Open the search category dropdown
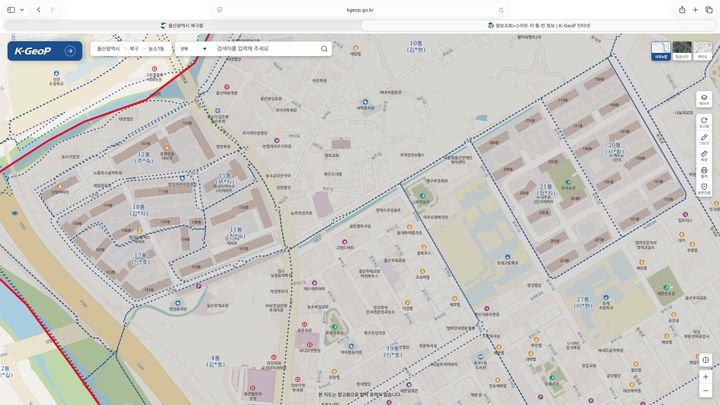This screenshot has width=720, height=405. (193, 49)
